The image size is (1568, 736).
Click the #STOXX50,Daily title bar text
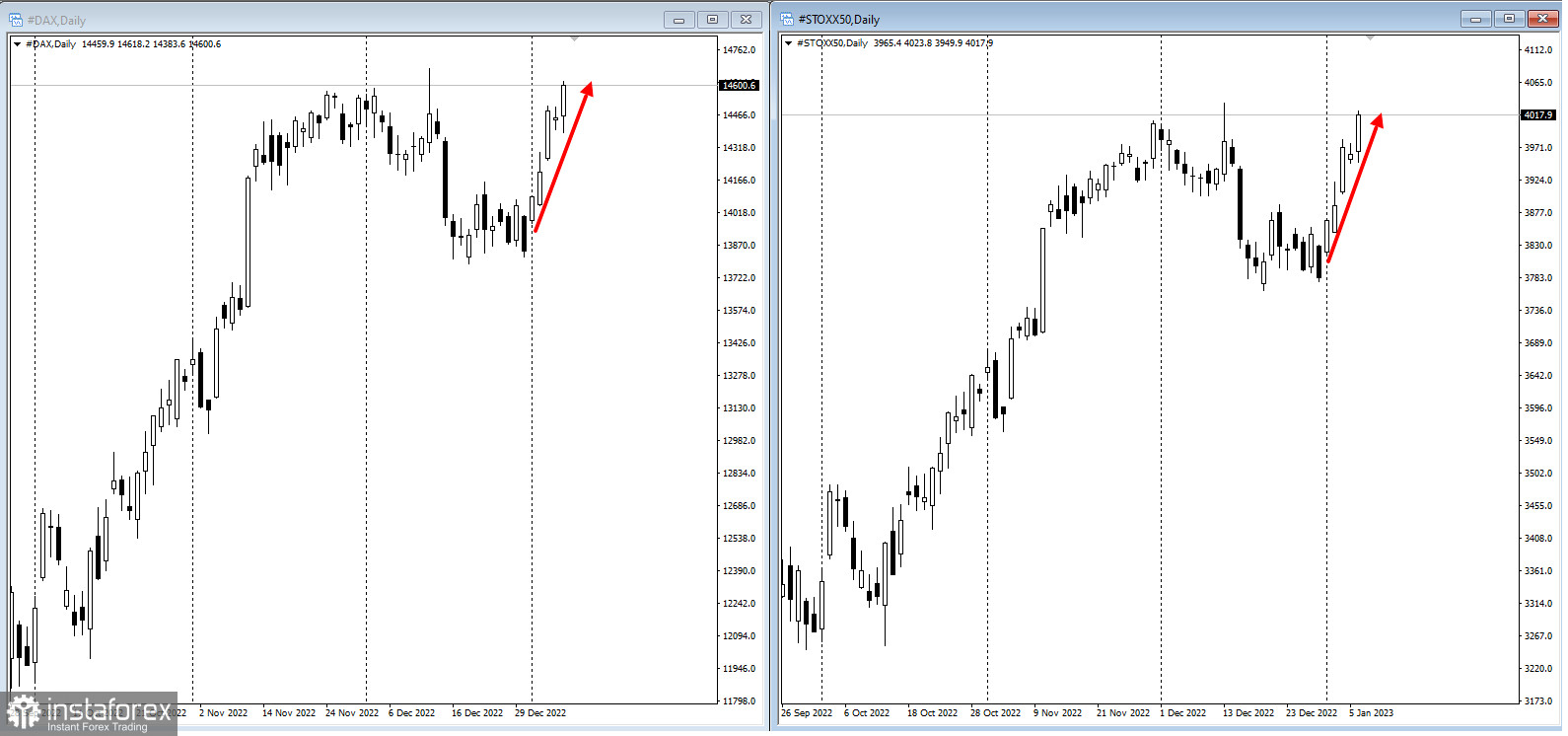click(x=839, y=20)
